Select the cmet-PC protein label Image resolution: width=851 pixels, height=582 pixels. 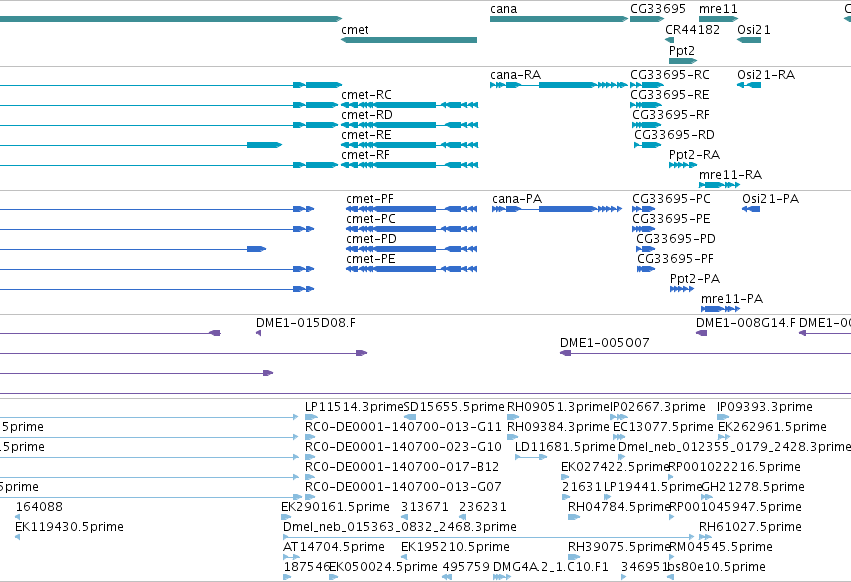click(x=371, y=219)
